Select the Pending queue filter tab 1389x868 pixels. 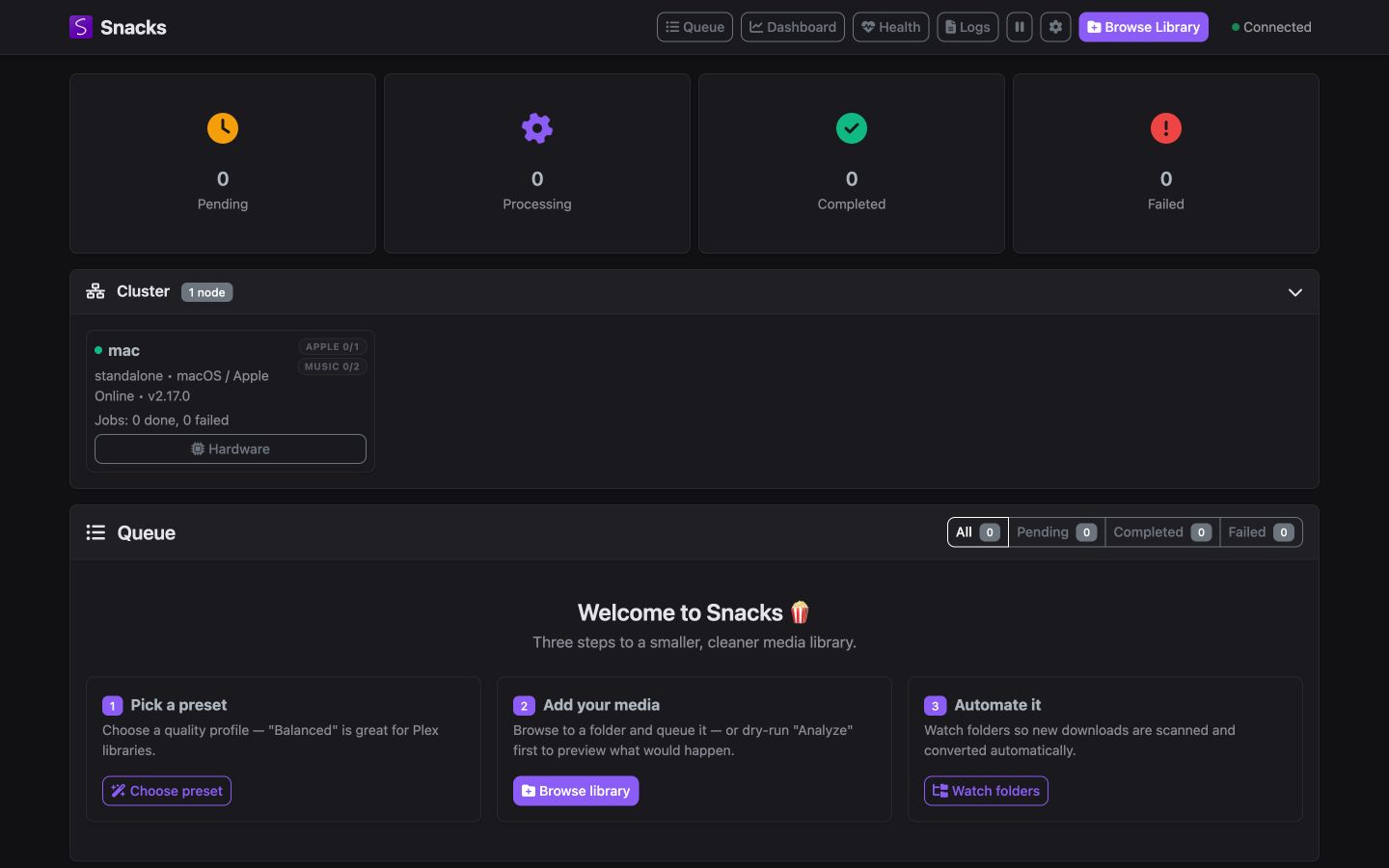click(x=1057, y=532)
